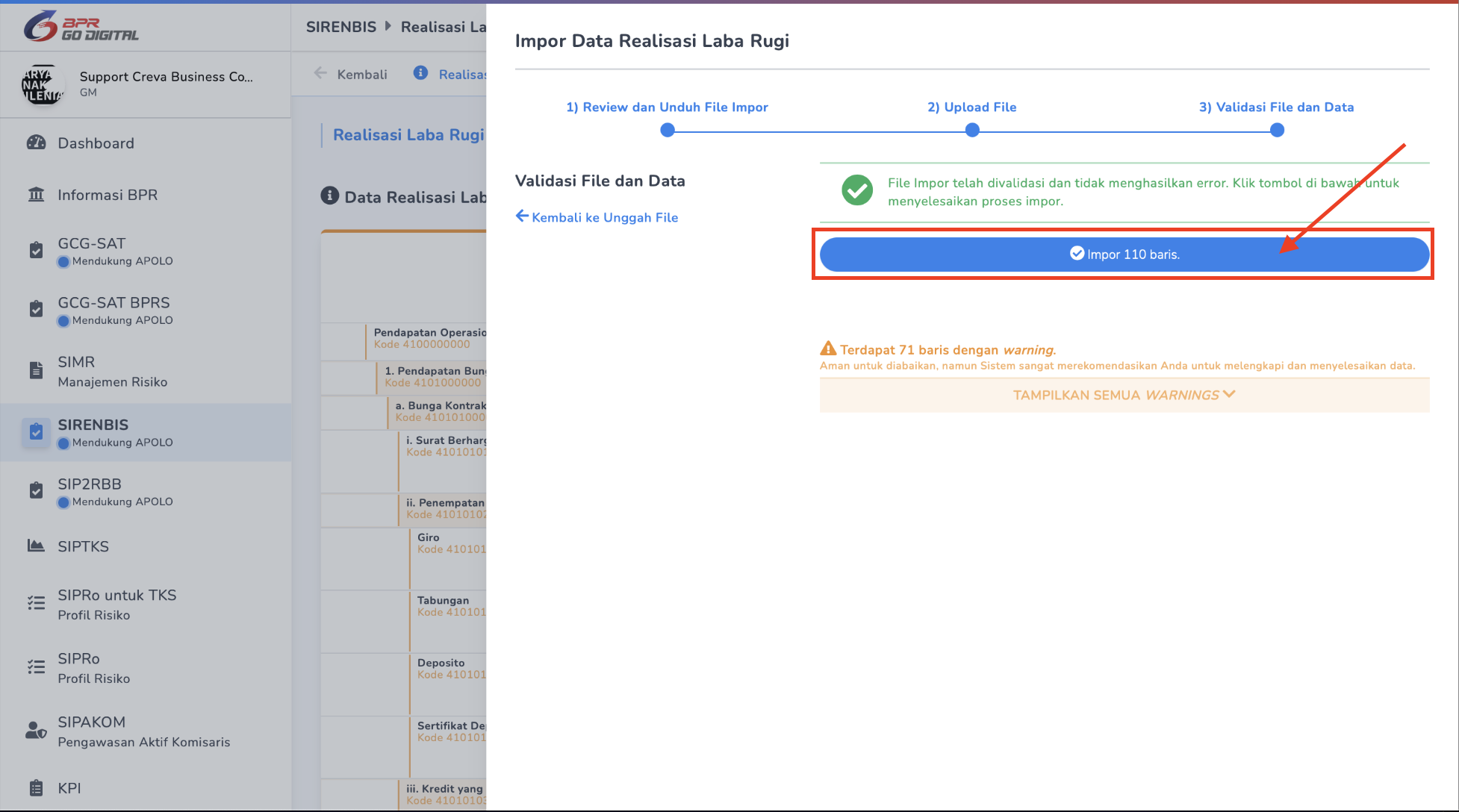Open Dashboard gauge icon in sidebar
1459x812 pixels.
[36, 143]
